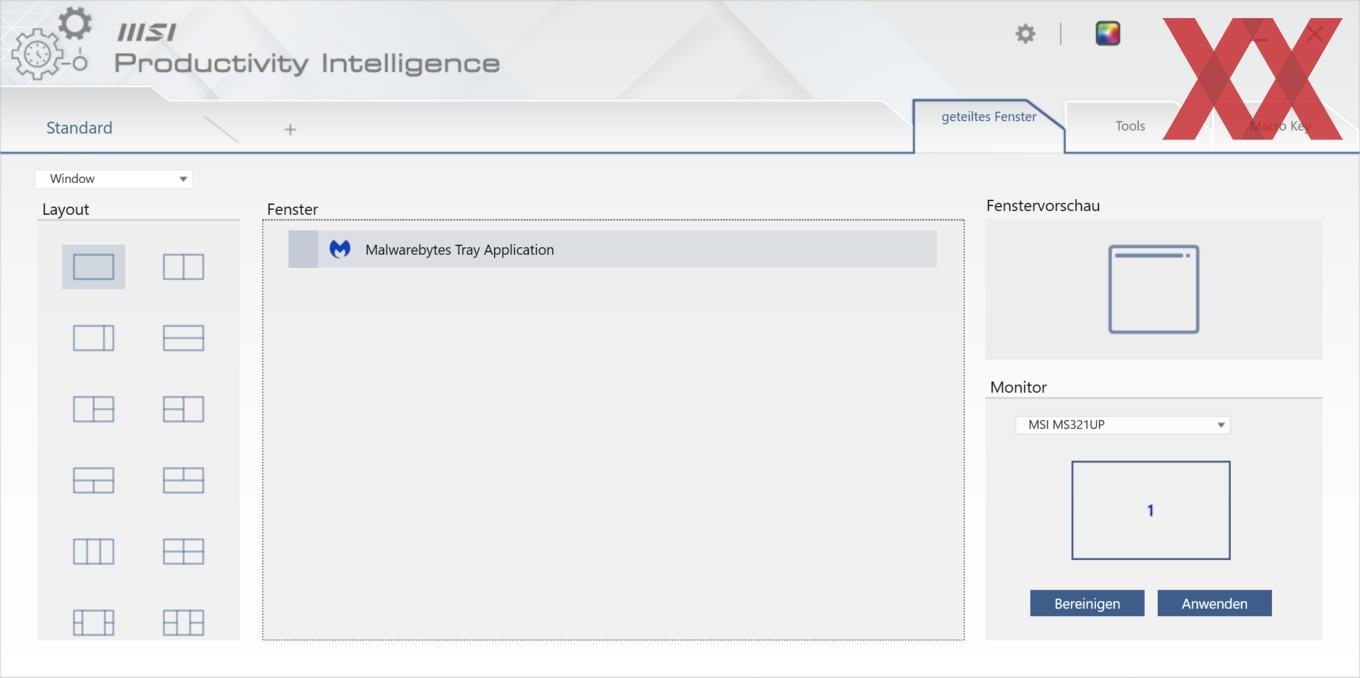Select layout with split top and bottom row

point(183,480)
